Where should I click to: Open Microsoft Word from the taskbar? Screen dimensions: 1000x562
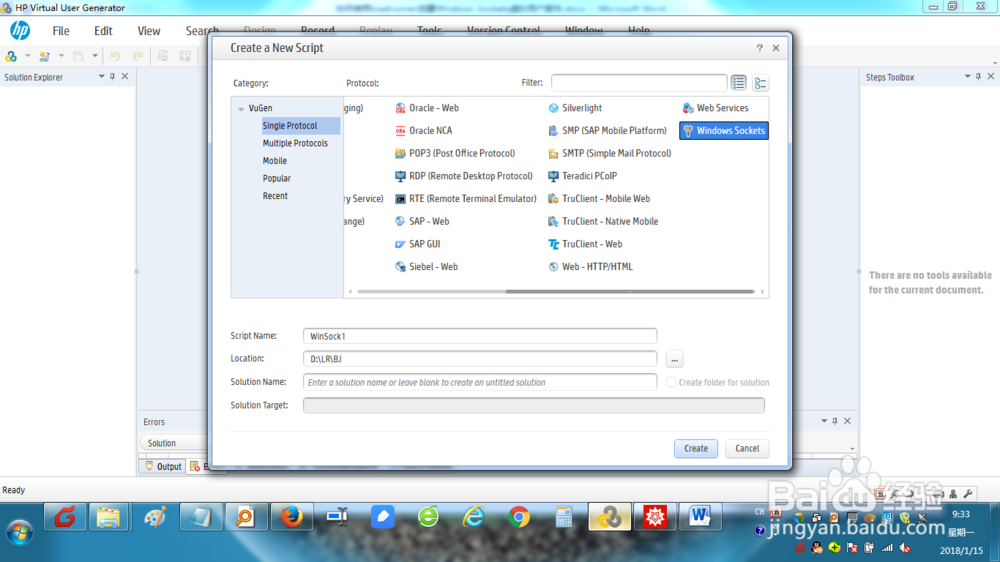(x=700, y=517)
